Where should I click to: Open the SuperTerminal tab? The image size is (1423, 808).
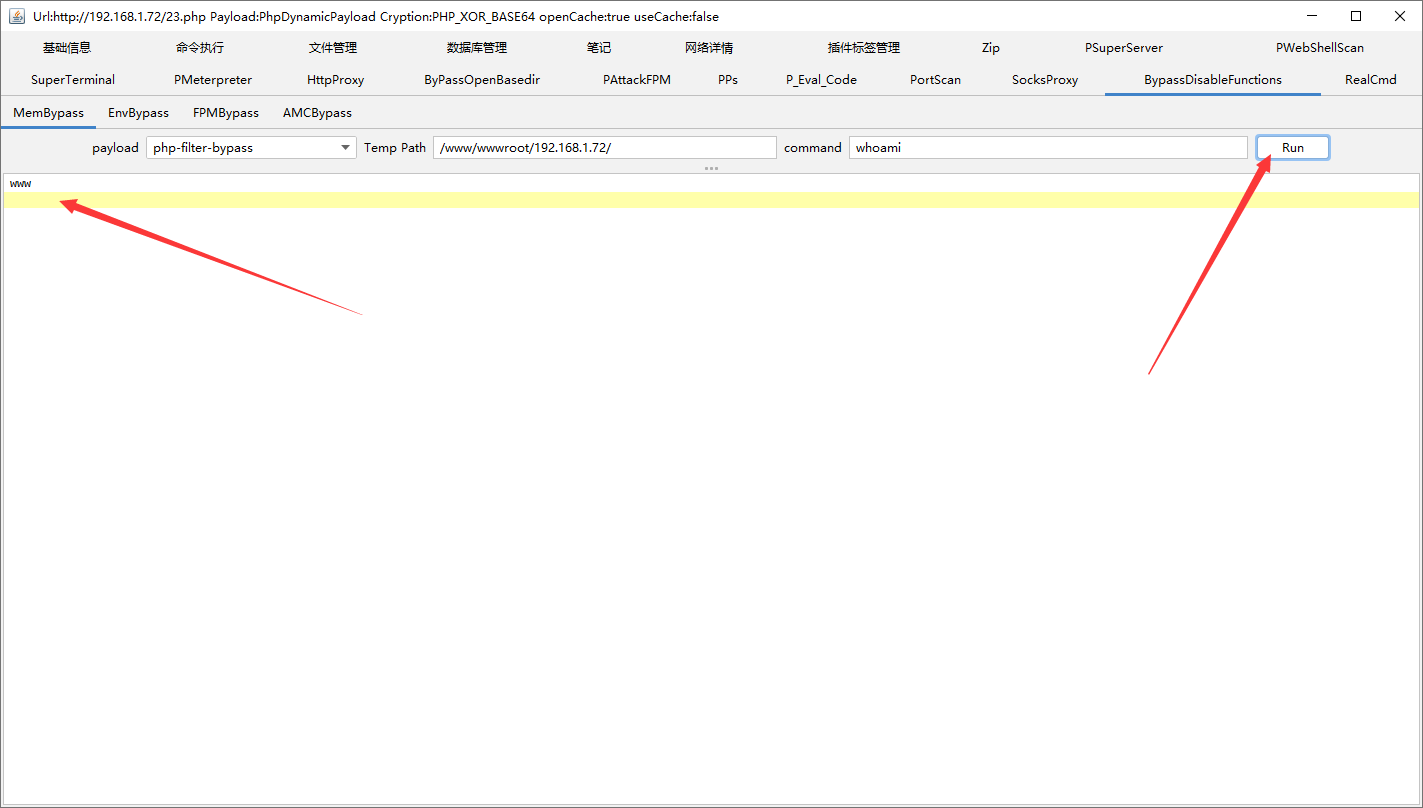click(x=73, y=80)
